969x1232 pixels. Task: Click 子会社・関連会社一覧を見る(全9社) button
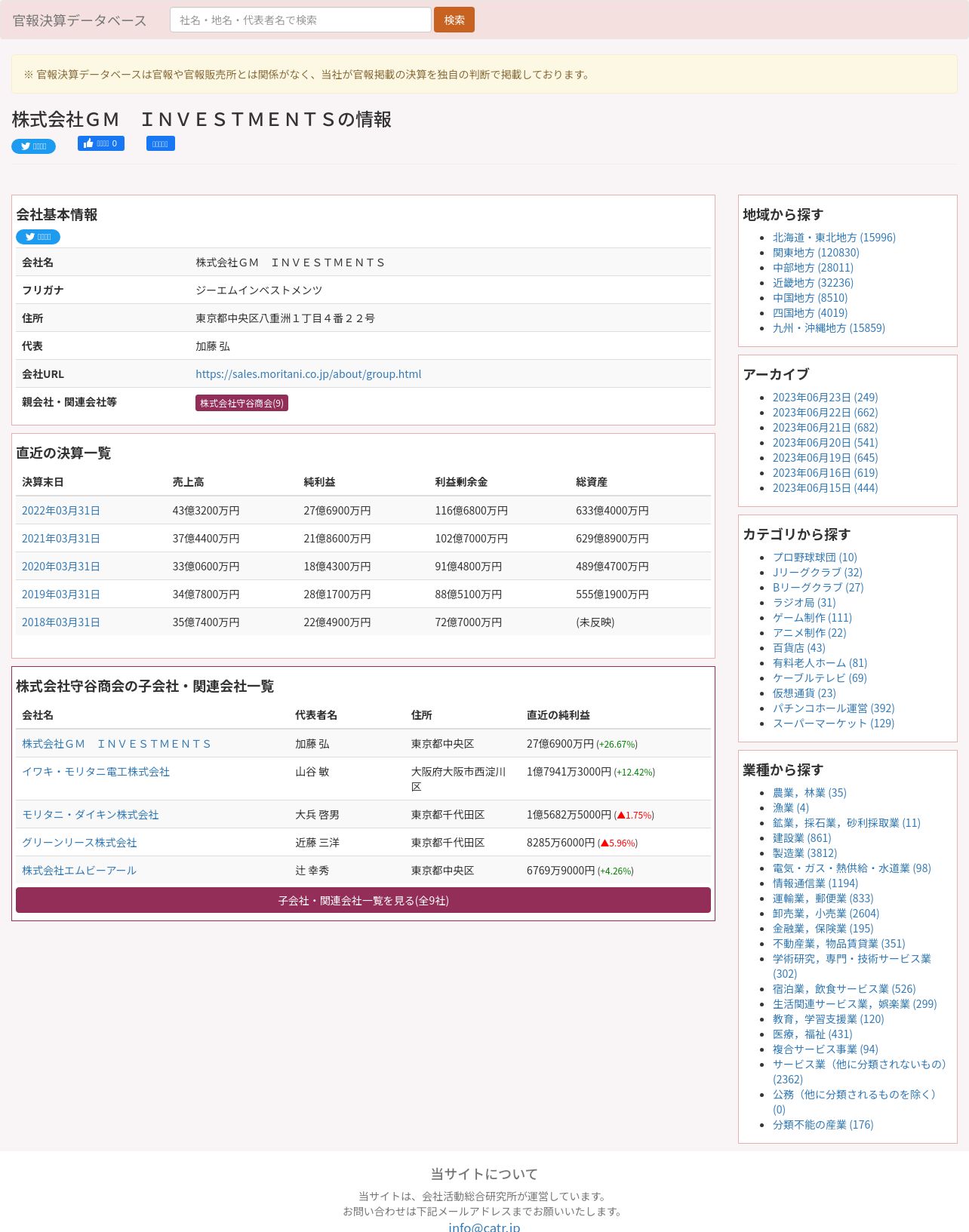(x=363, y=900)
